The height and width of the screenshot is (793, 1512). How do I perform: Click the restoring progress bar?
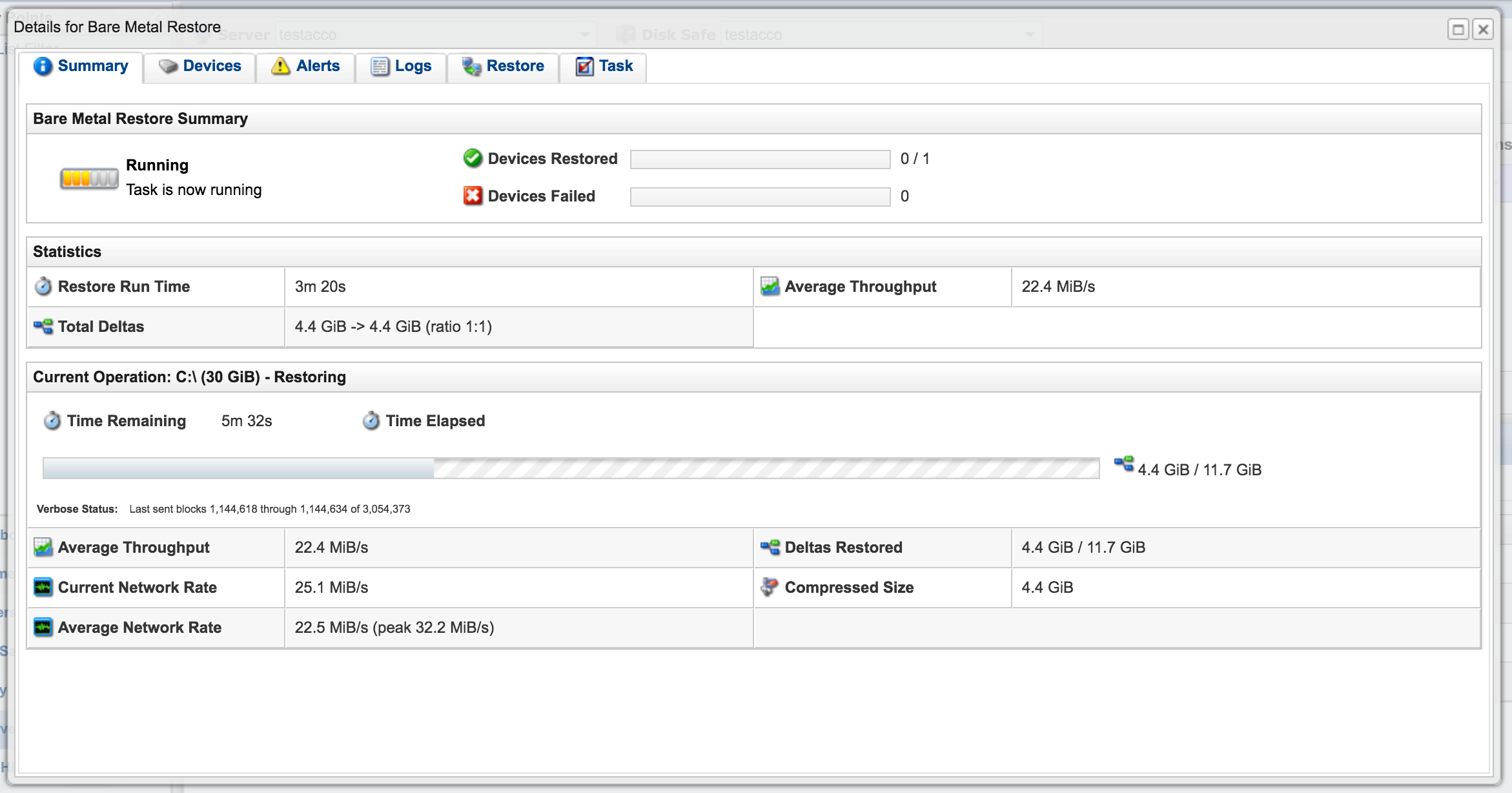tap(571, 469)
